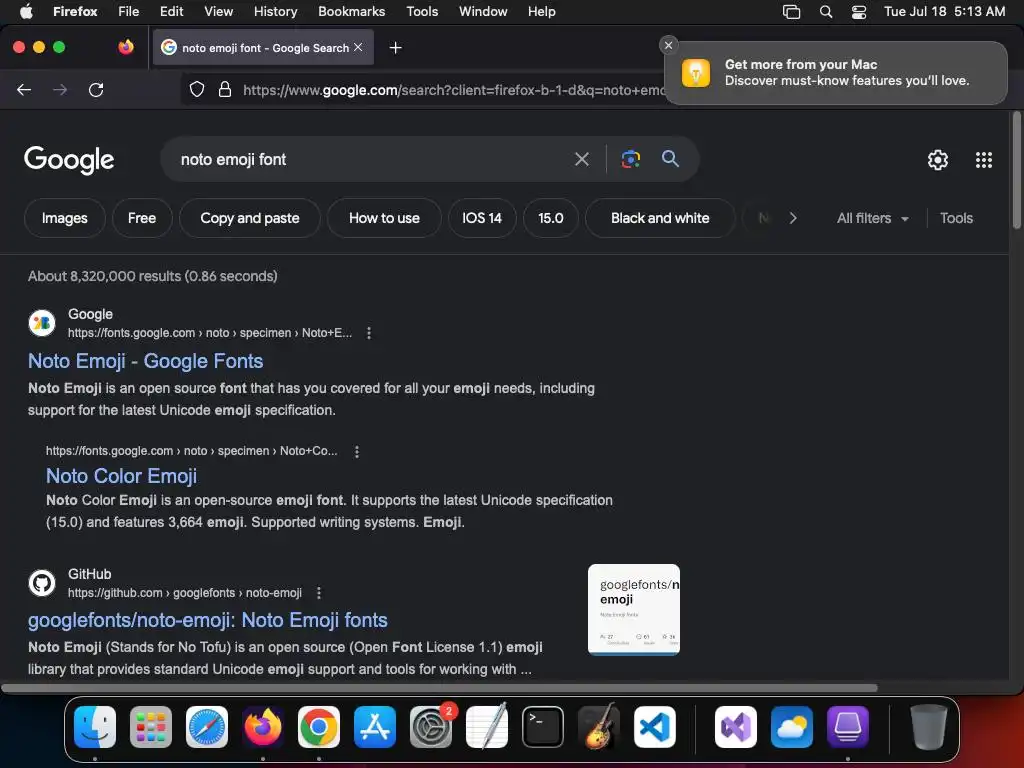Open Visual Studio Code from the Dock
The image size is (1024, 768).
(654, 727)
